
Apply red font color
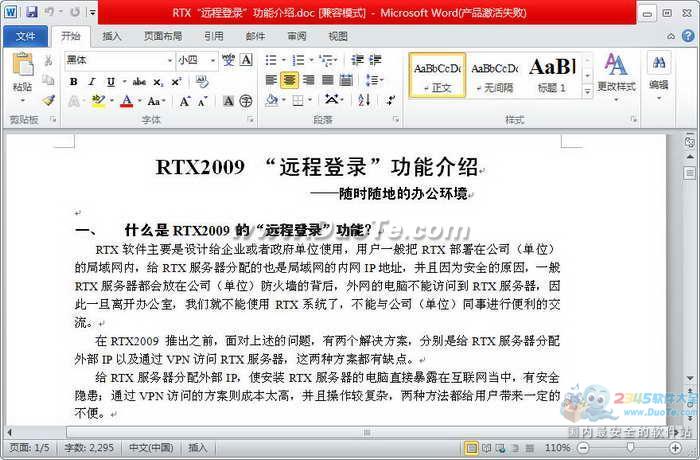[127, 101]
